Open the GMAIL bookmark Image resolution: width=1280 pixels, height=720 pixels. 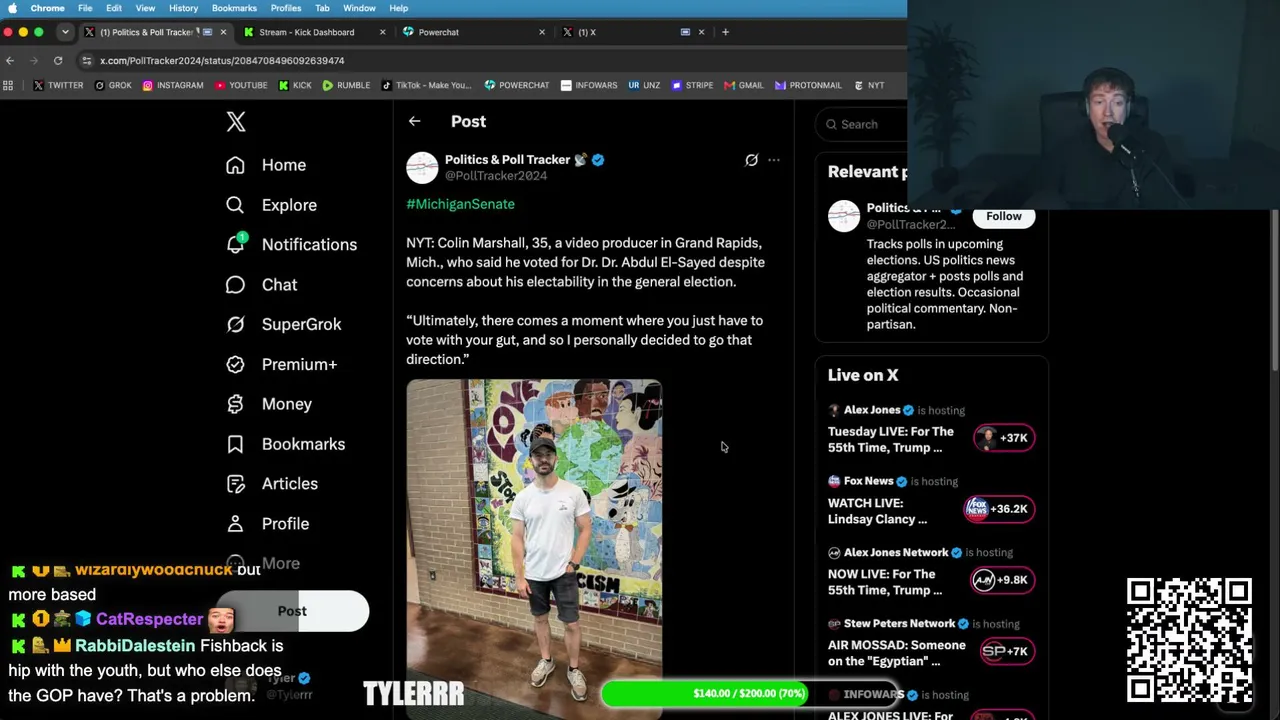point(744,85)
